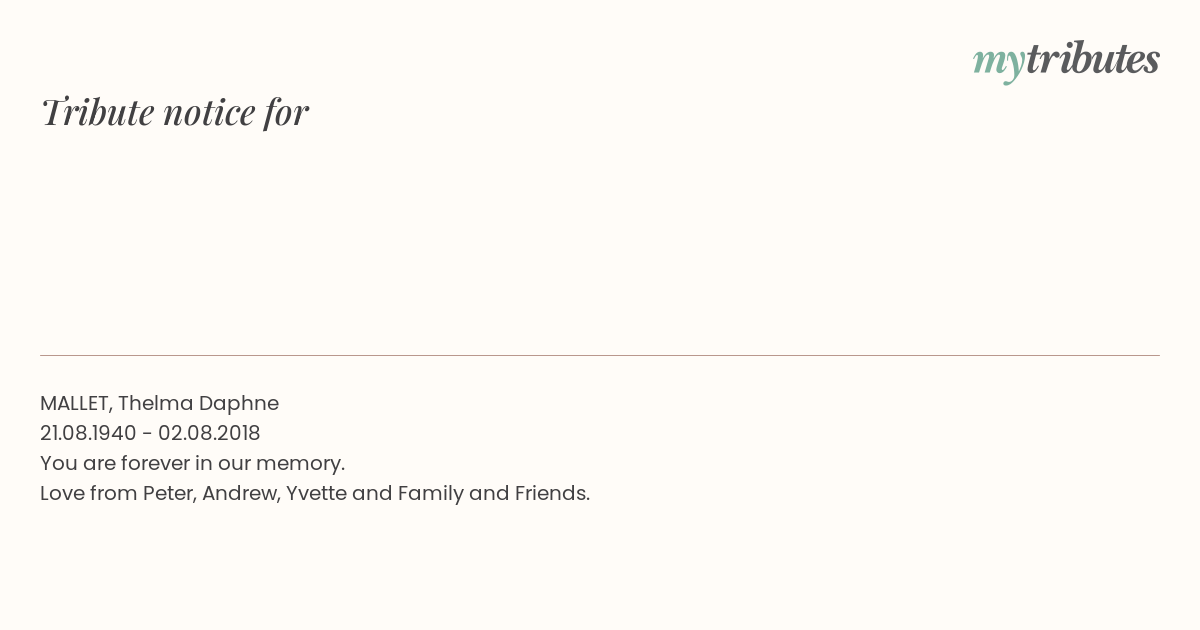Click the line "You are forever in our memory."
The image size is (1200, 630).
click(x=192, y=464)
